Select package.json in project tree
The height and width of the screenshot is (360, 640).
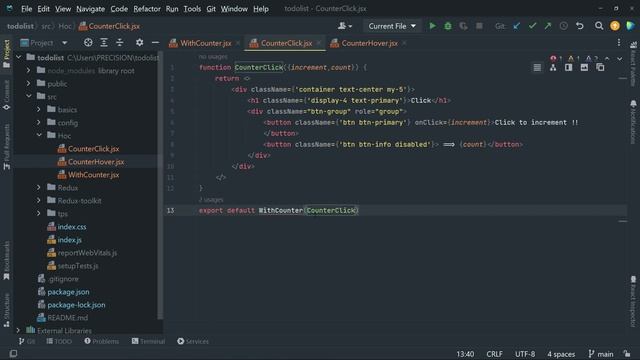point(68,292)
